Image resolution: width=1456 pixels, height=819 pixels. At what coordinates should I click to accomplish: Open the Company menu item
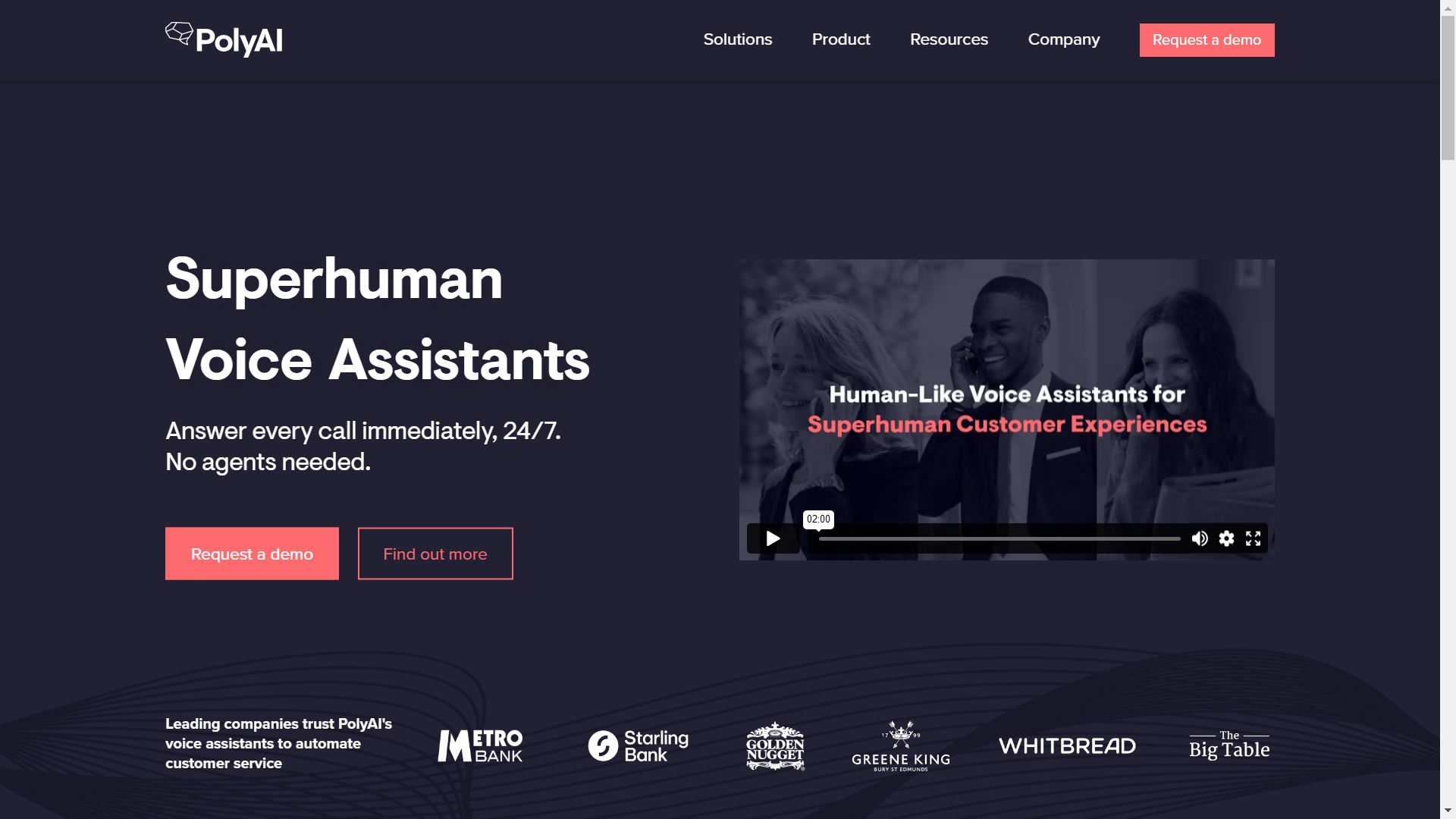point(1063,39)
